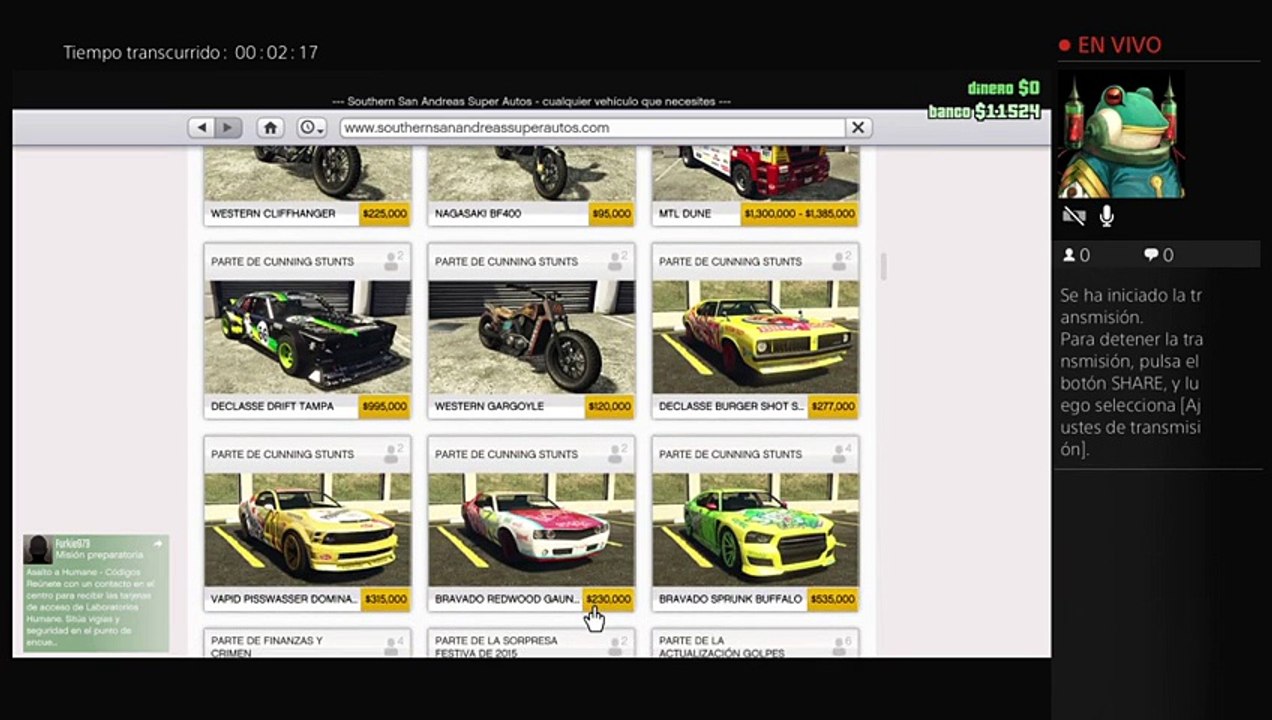Click the browser forward arrow button
Viewport: 1272px width, 720px height.
(x=229, y=128)
